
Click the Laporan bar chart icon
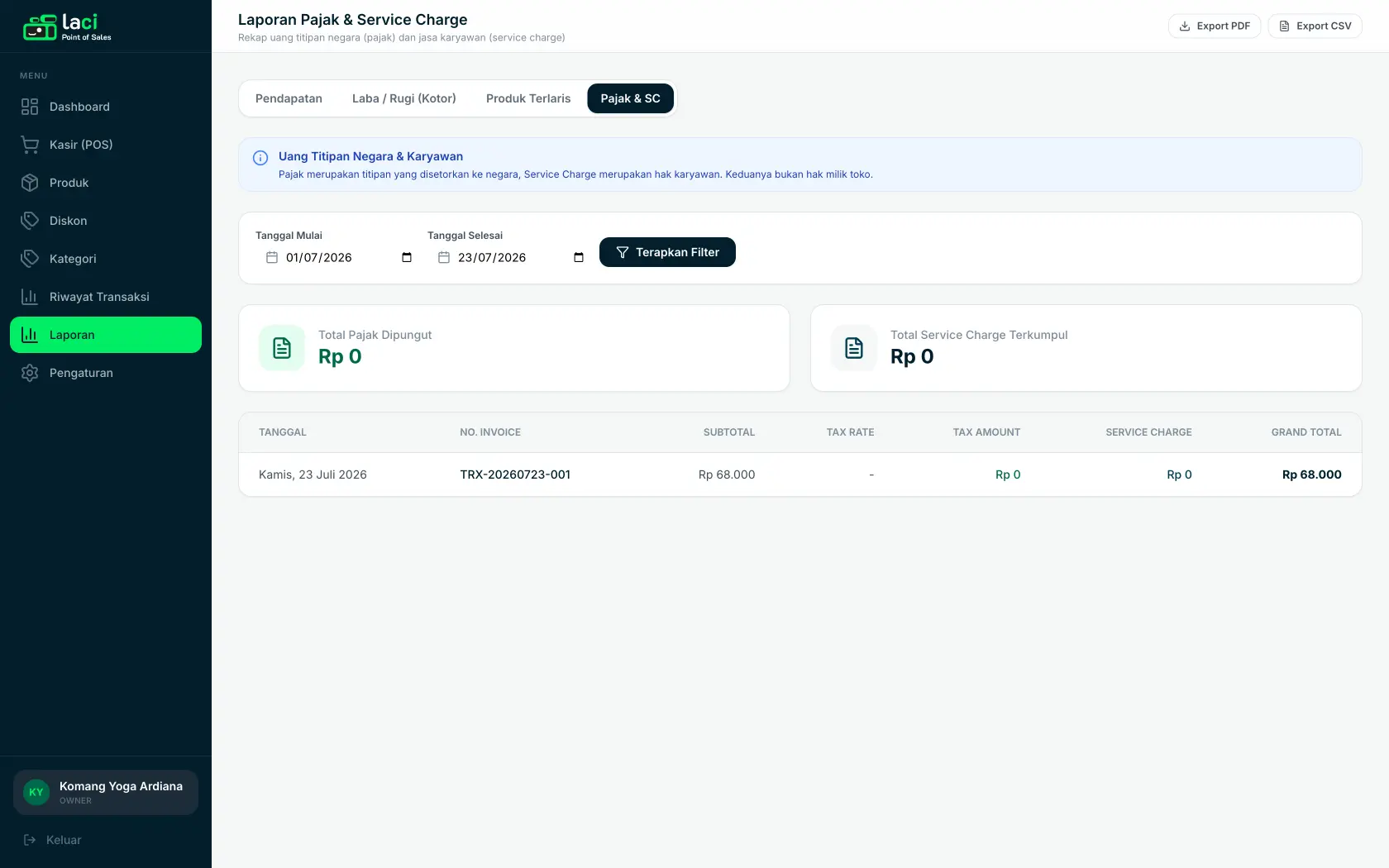coord(30,335)
